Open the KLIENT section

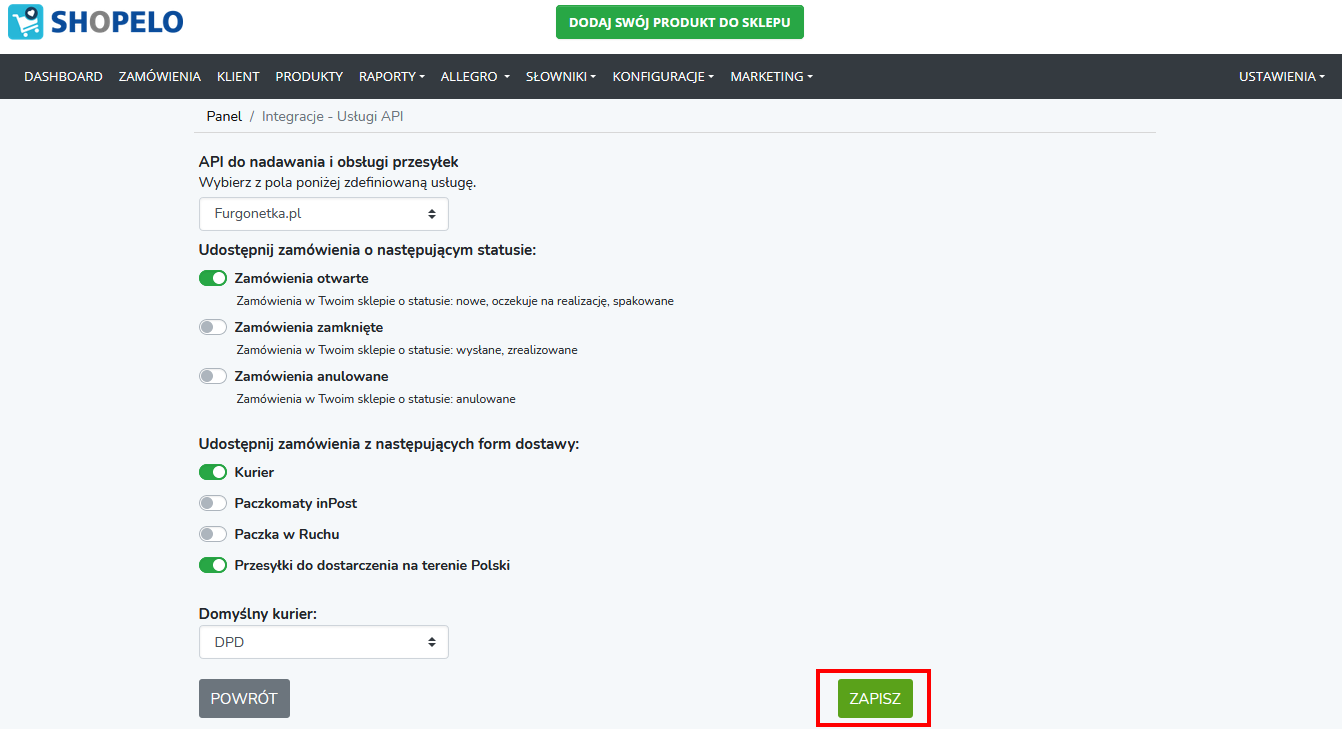coord(238,76)
